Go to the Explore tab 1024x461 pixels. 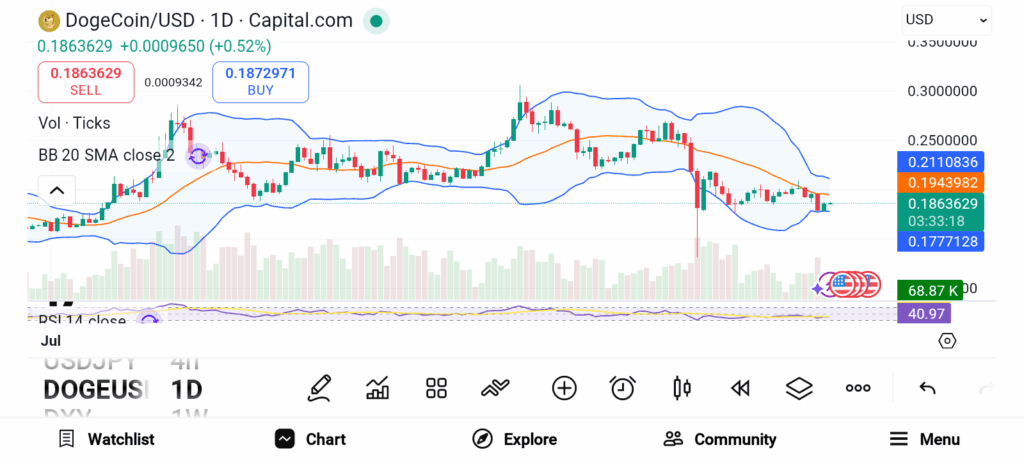(x=515, y=439)
